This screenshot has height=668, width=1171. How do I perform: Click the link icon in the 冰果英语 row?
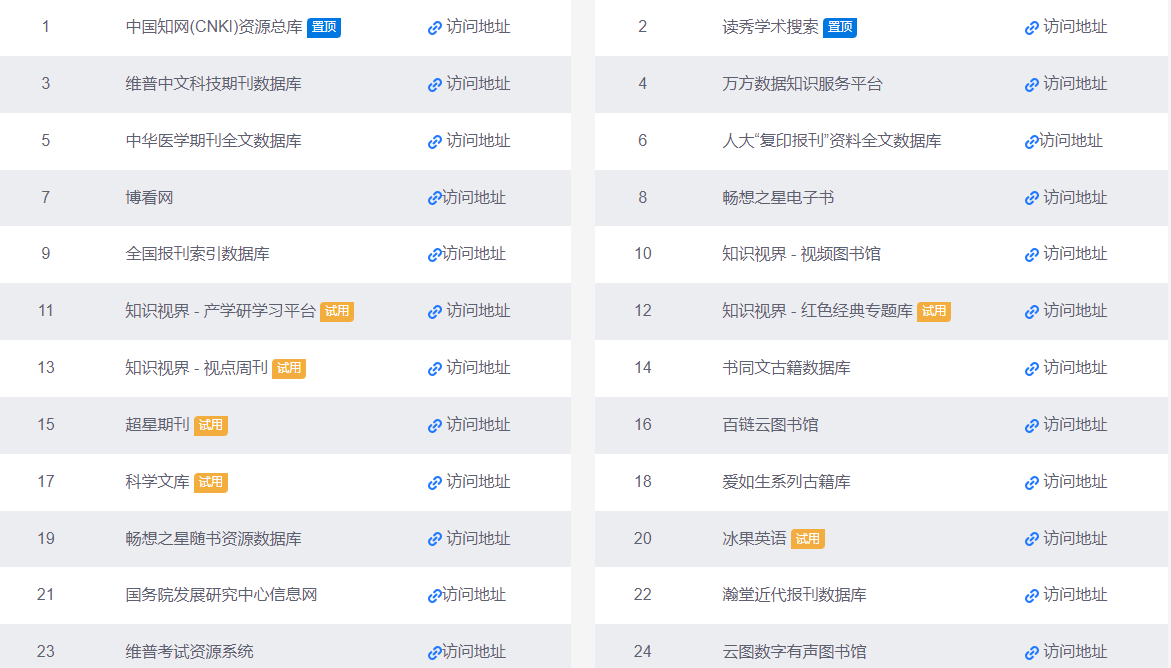click(1031, 539)
